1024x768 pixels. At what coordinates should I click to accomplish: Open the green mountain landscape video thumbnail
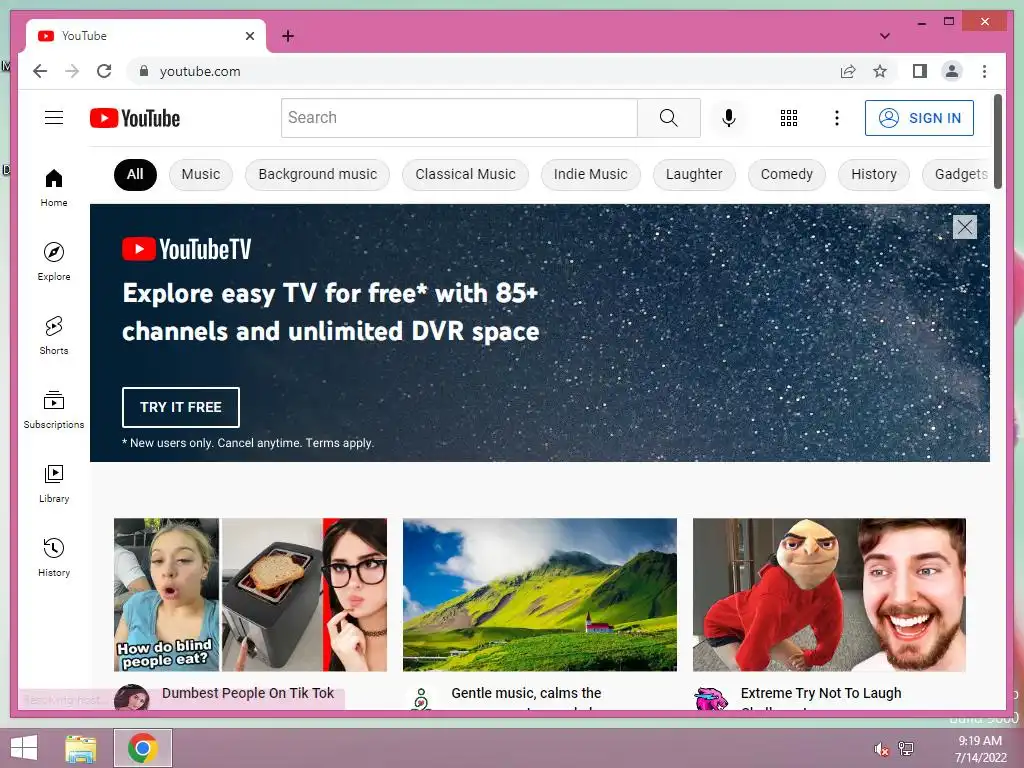539,594
